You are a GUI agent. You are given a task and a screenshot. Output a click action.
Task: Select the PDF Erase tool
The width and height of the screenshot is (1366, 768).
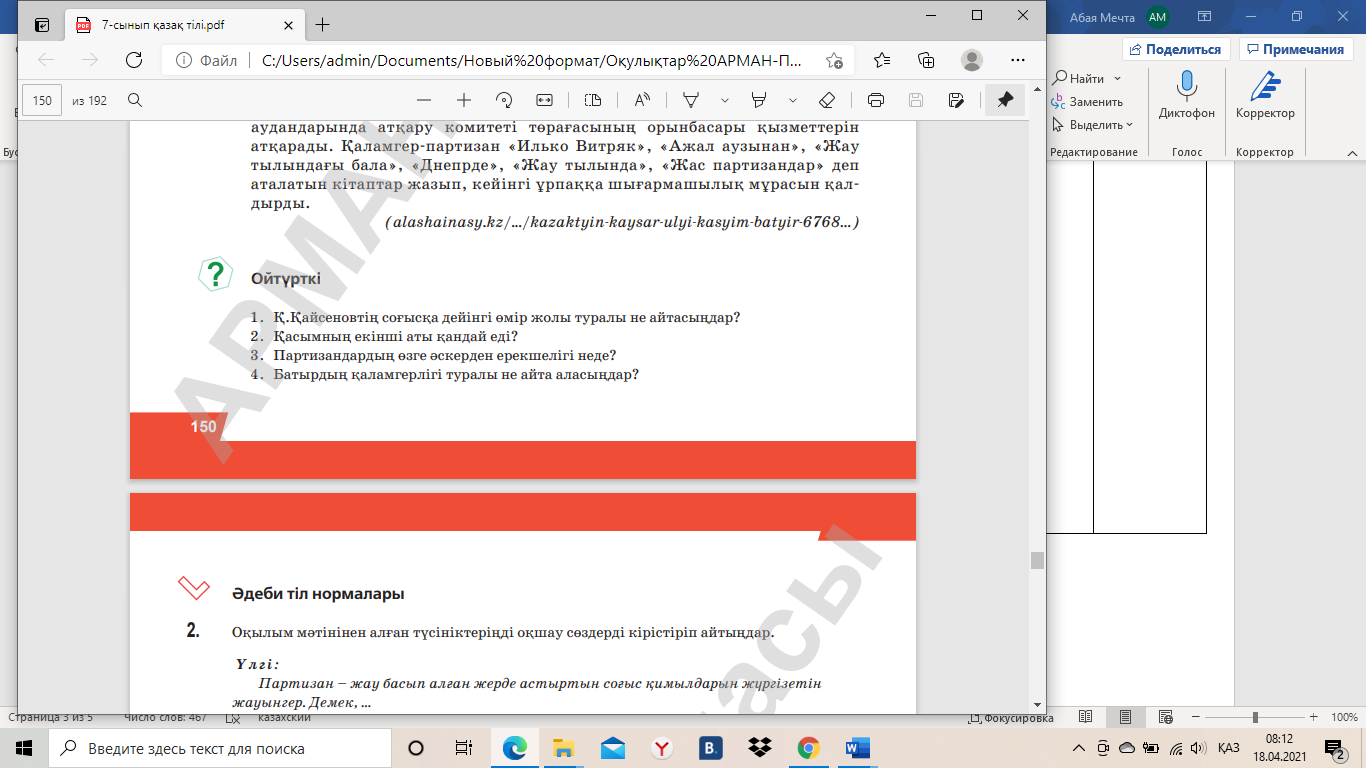coord(827,100)
